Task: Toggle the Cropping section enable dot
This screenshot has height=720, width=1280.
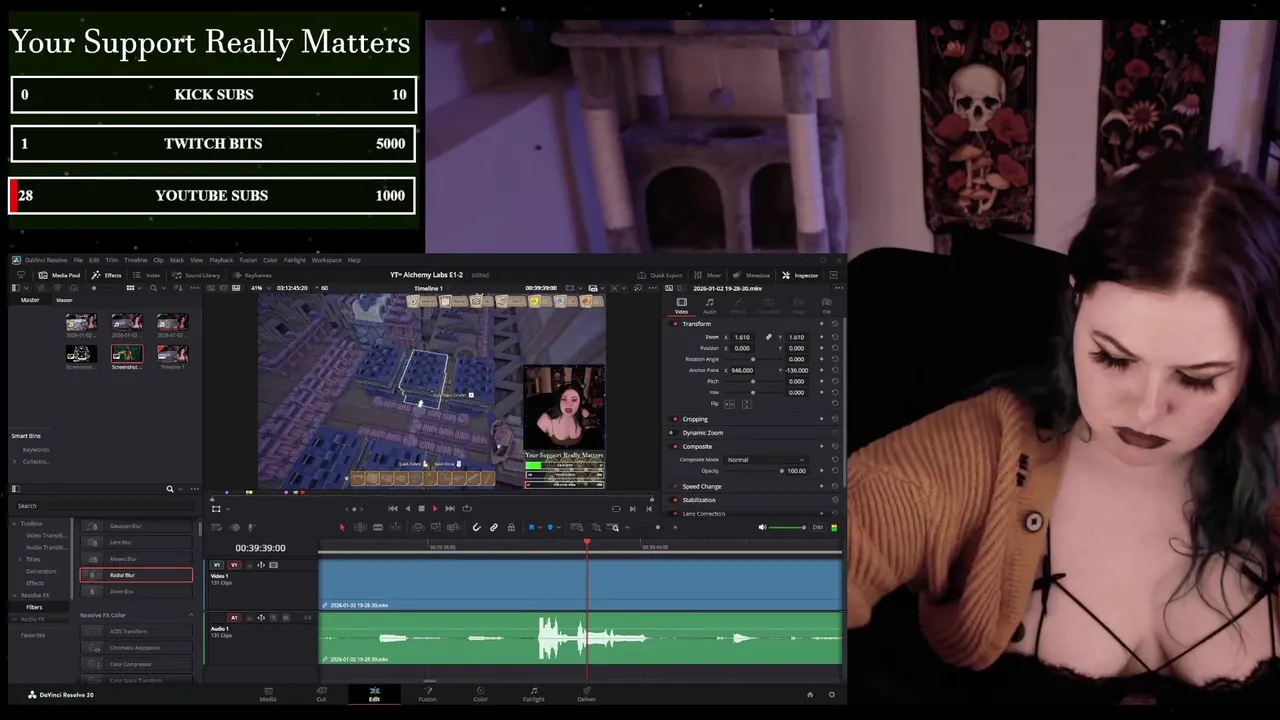Action: 675,419
